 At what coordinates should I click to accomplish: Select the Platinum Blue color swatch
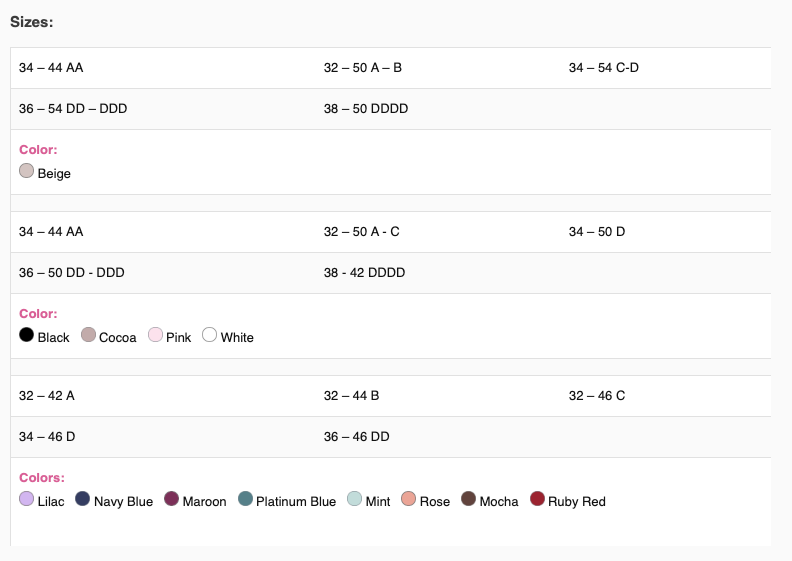(x=245, y=499)
